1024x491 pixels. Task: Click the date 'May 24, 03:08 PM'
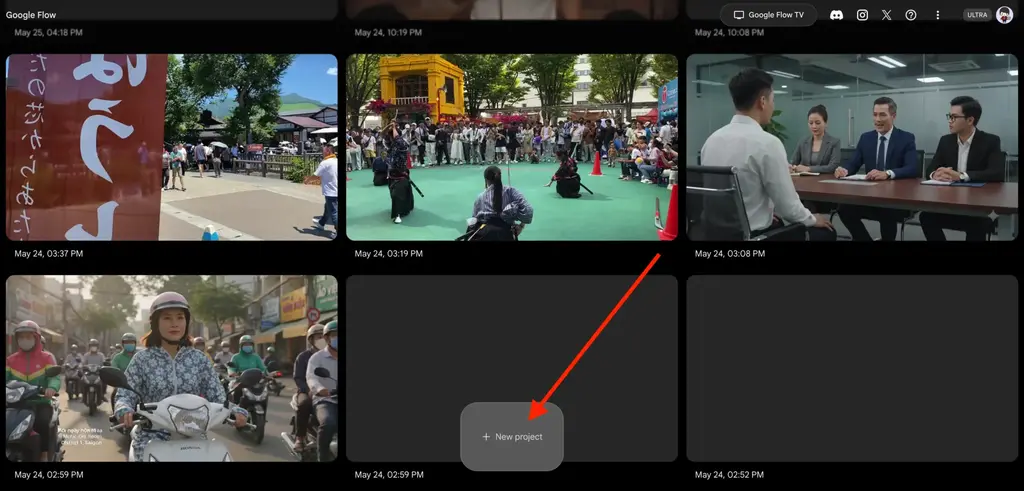(x=729, y=253)
